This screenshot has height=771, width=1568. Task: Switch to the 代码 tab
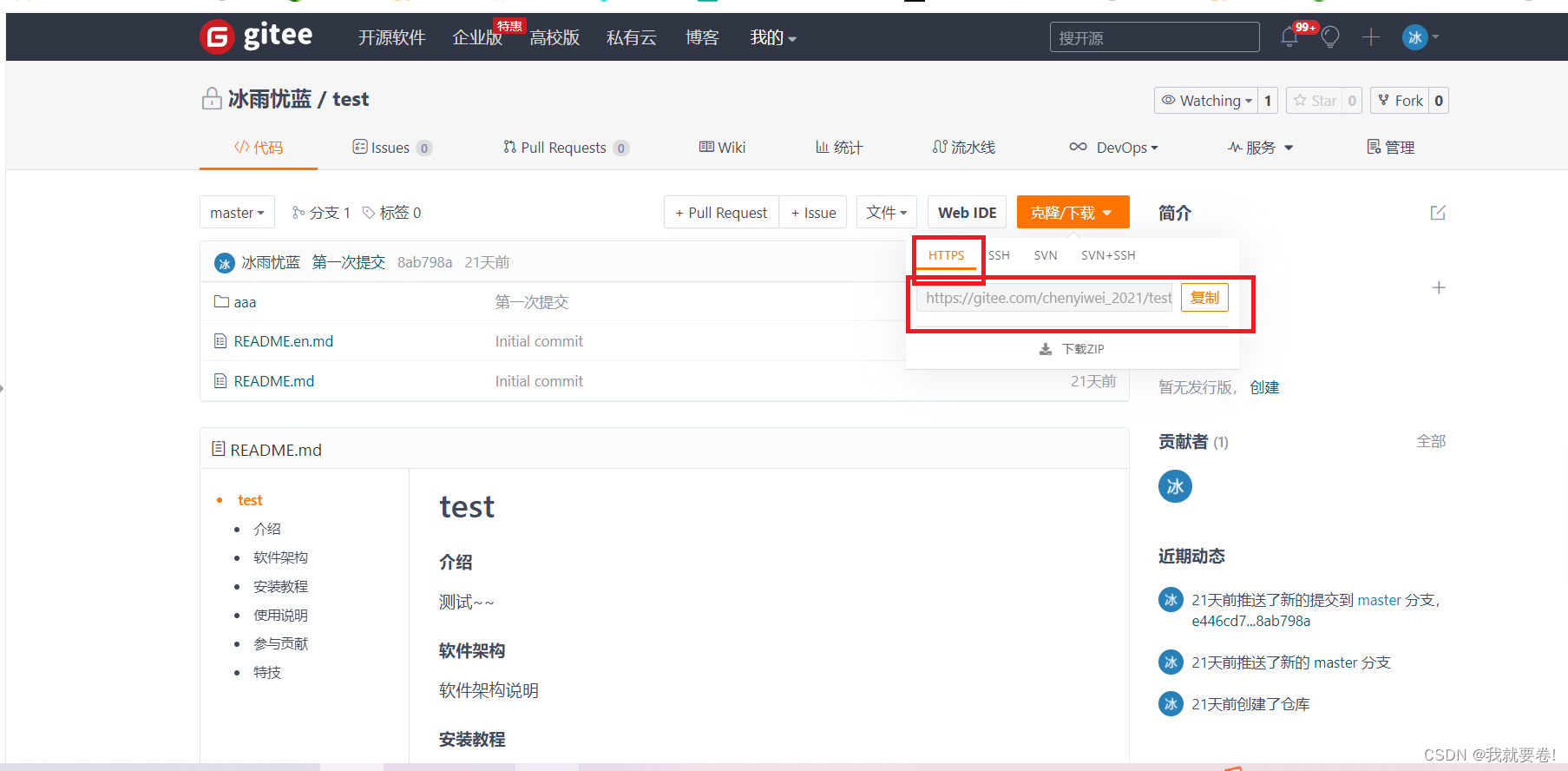tap(259, 148)
